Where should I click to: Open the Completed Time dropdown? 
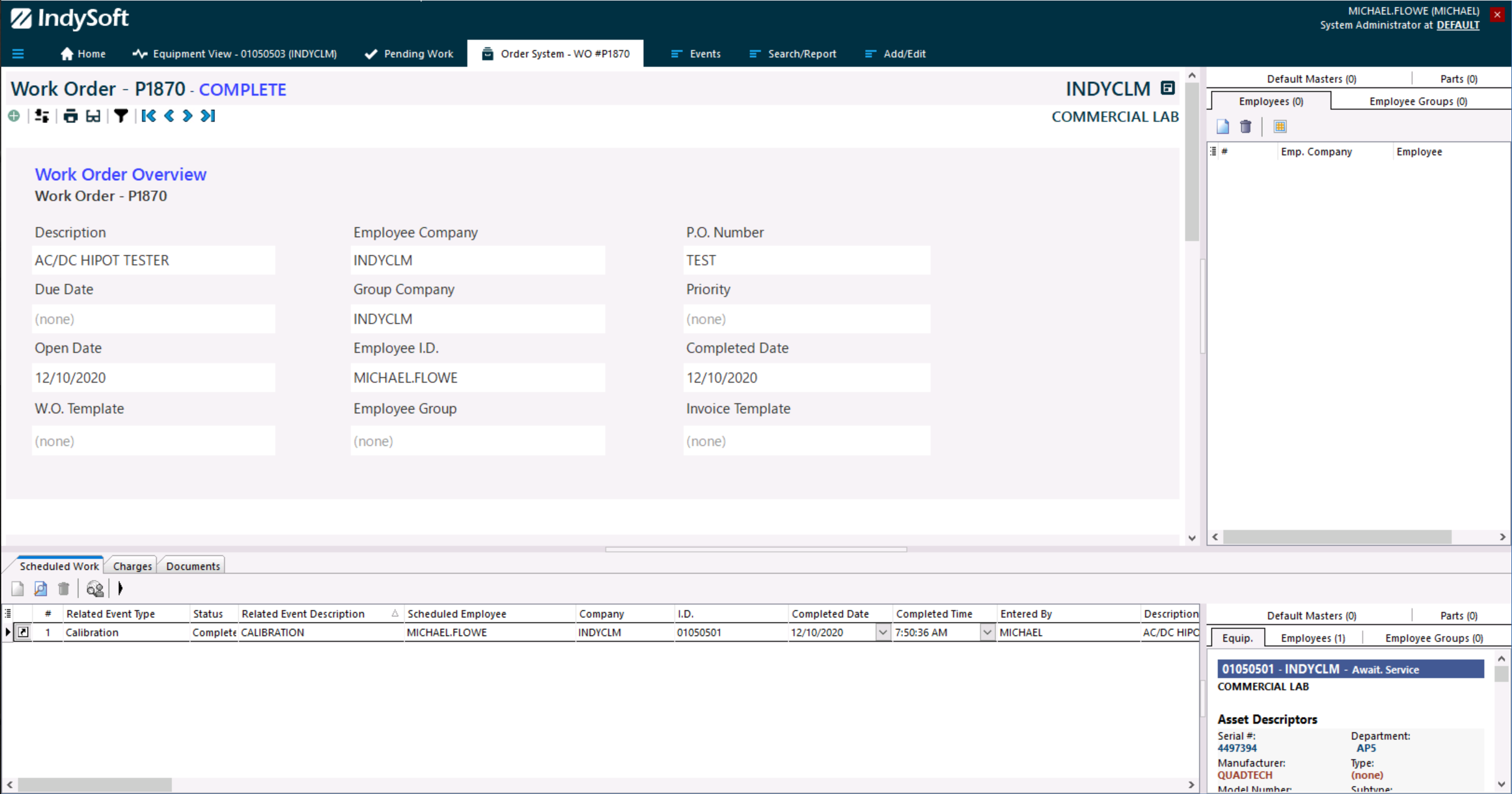(987, 632)
